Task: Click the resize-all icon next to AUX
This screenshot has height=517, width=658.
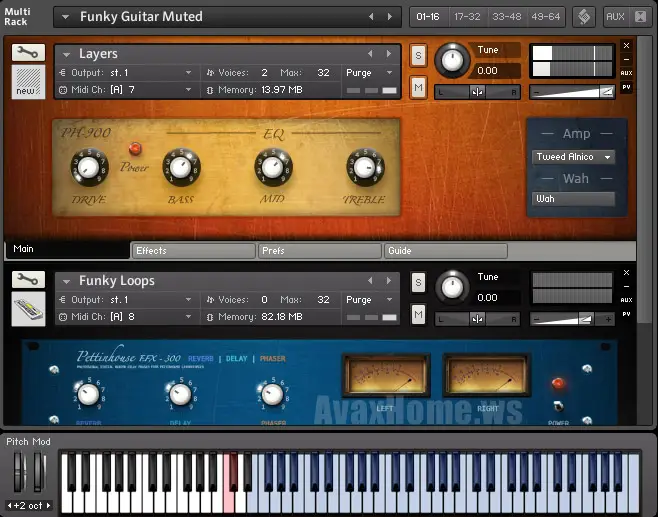Action: (x=640, y=17)
